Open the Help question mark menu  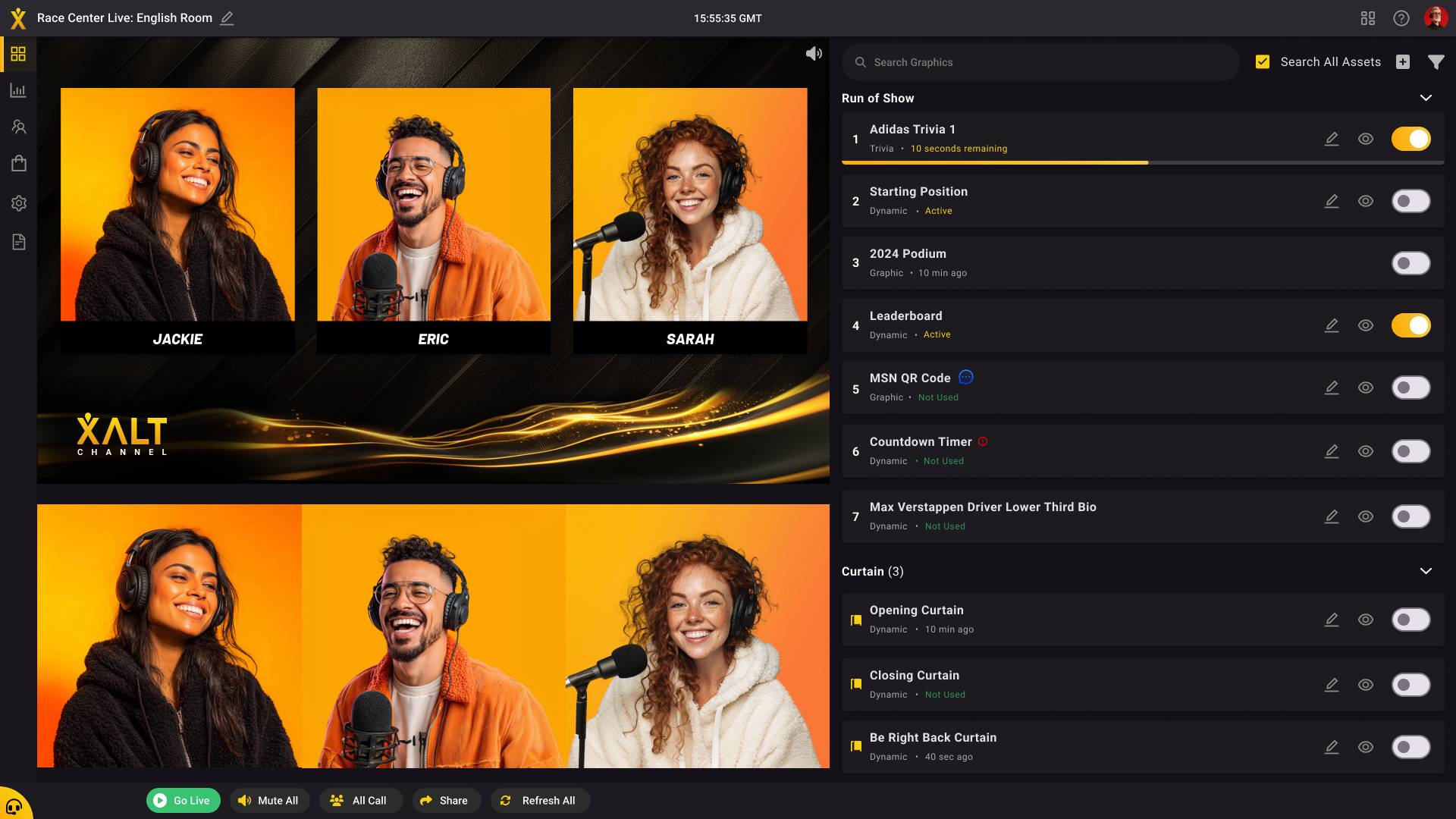[x=1401, y=17]
